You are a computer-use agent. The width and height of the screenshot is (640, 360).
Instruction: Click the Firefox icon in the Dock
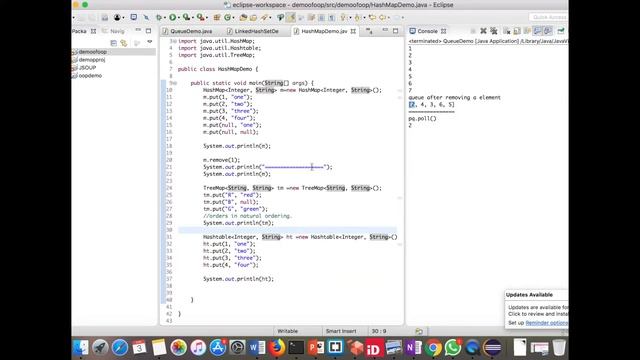click(x=277, y=347)
